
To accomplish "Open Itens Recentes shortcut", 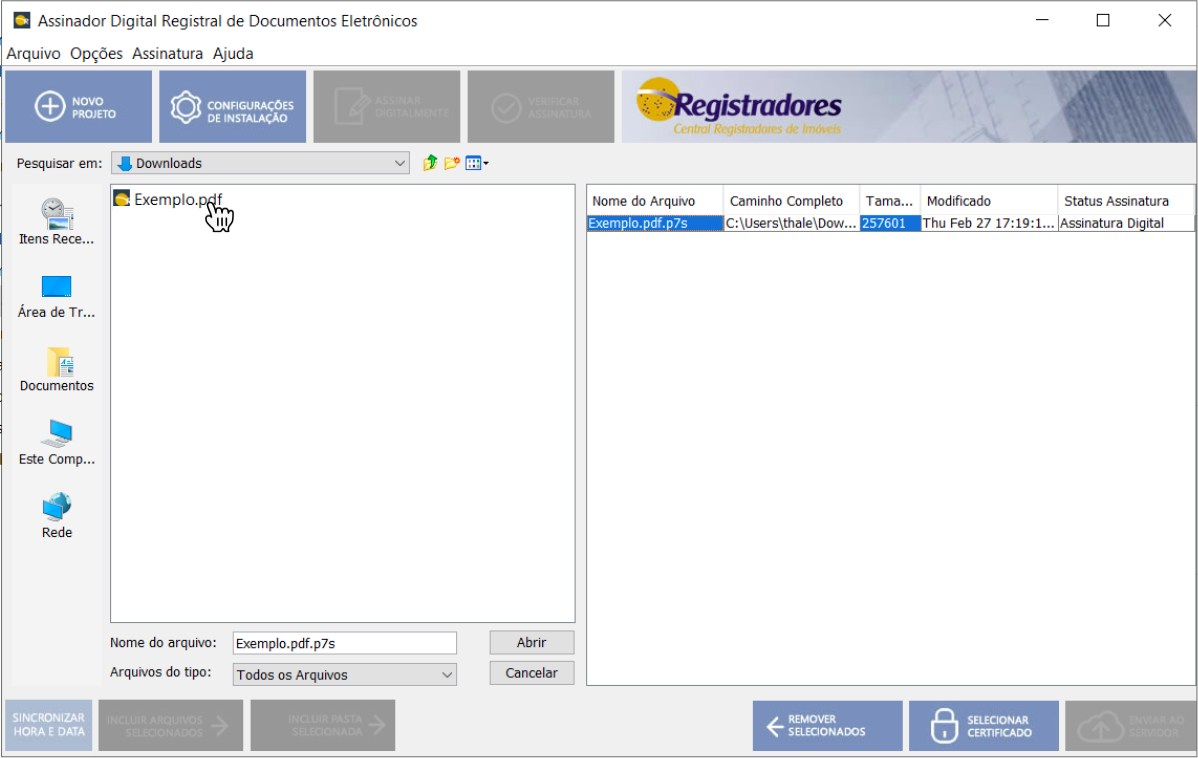I will 57,221.
